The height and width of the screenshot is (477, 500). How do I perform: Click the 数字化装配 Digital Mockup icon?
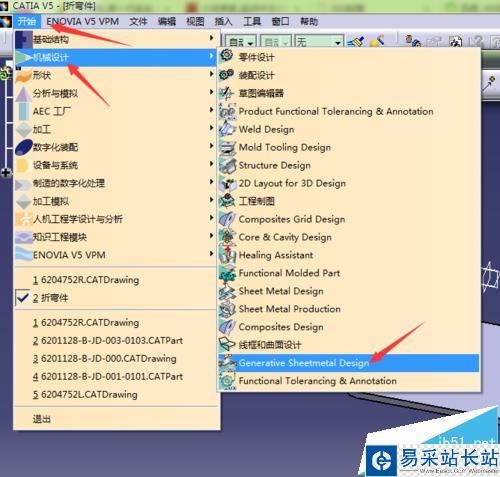(x=23, y=147)
